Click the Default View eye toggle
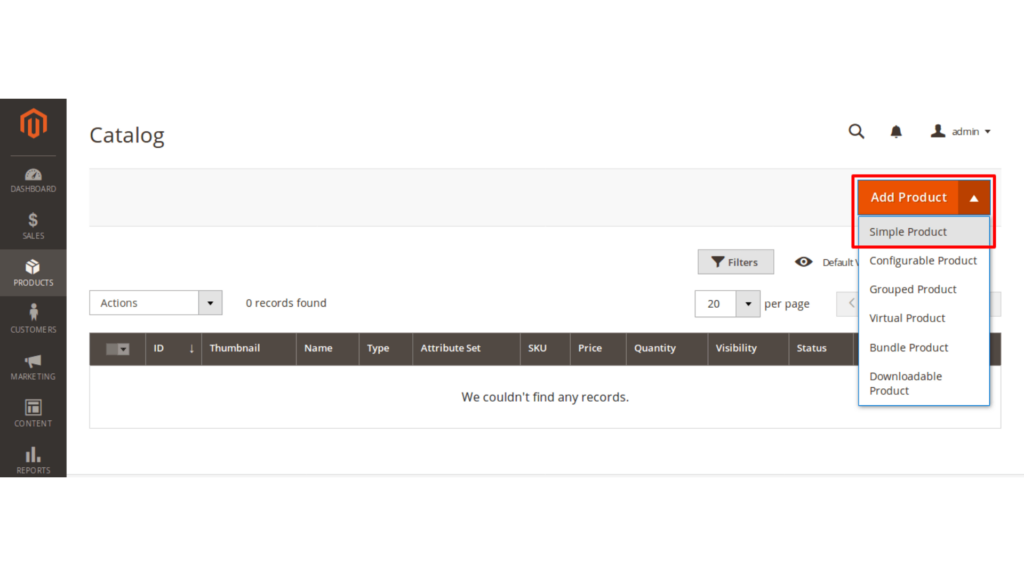Image resolution: width=1024 pixels, height=576 pixels. click(x=804, y=261)
